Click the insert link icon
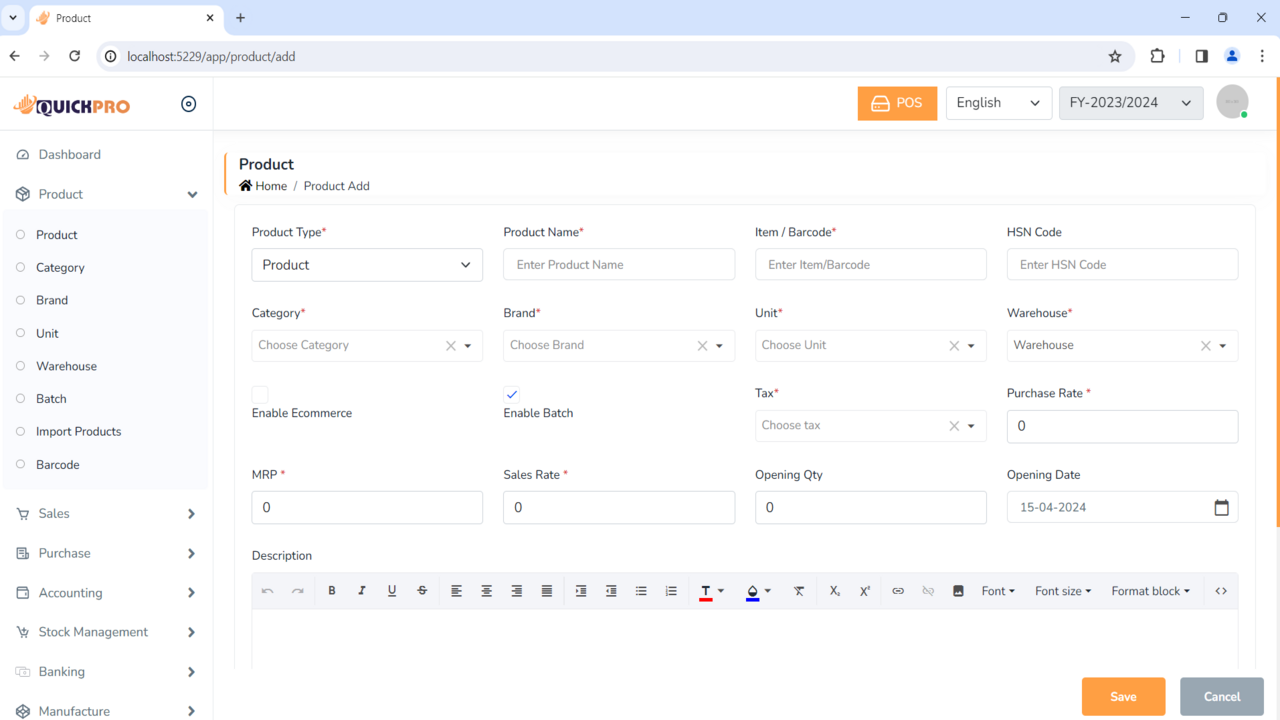 coord(898,590)
